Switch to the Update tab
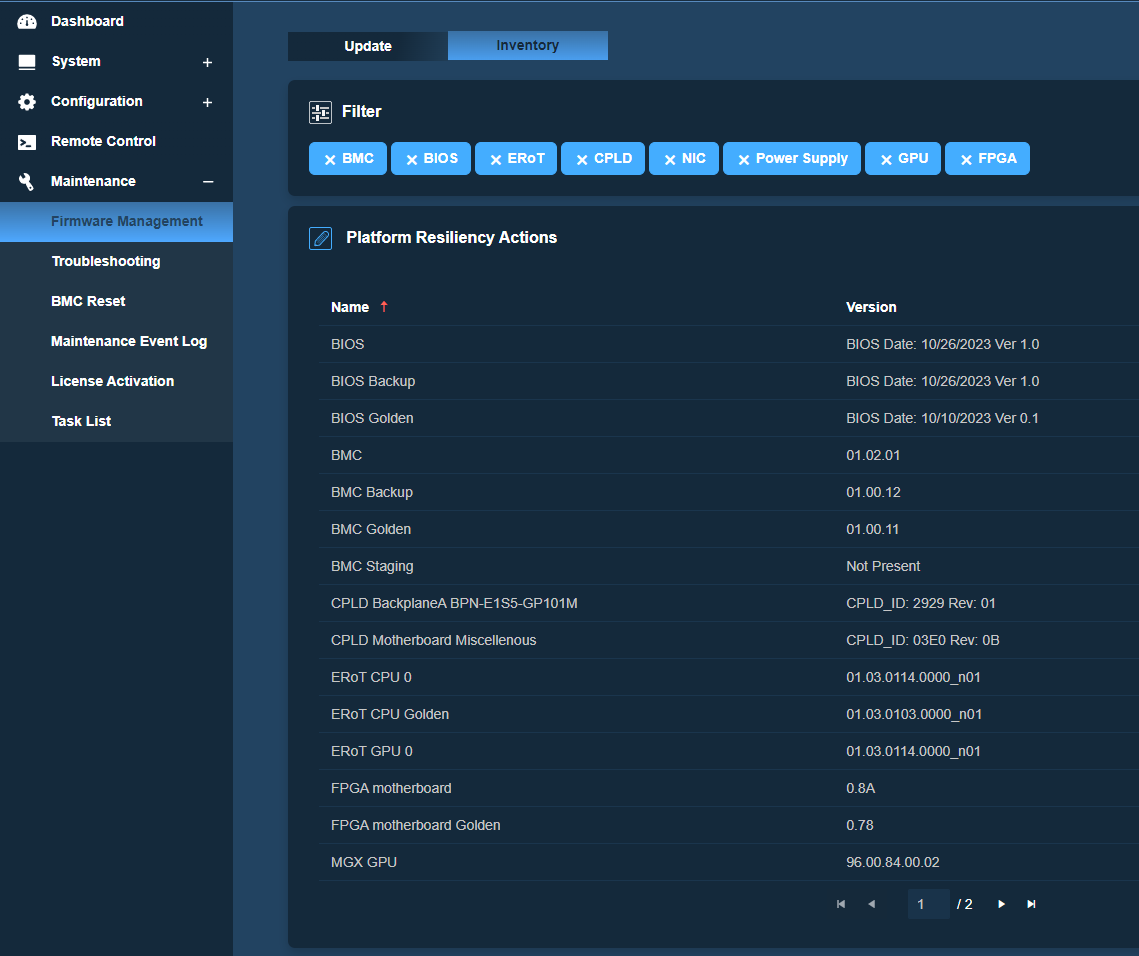Image resolution: width=1139 pixels, height=956 pixels. point(367,45)
